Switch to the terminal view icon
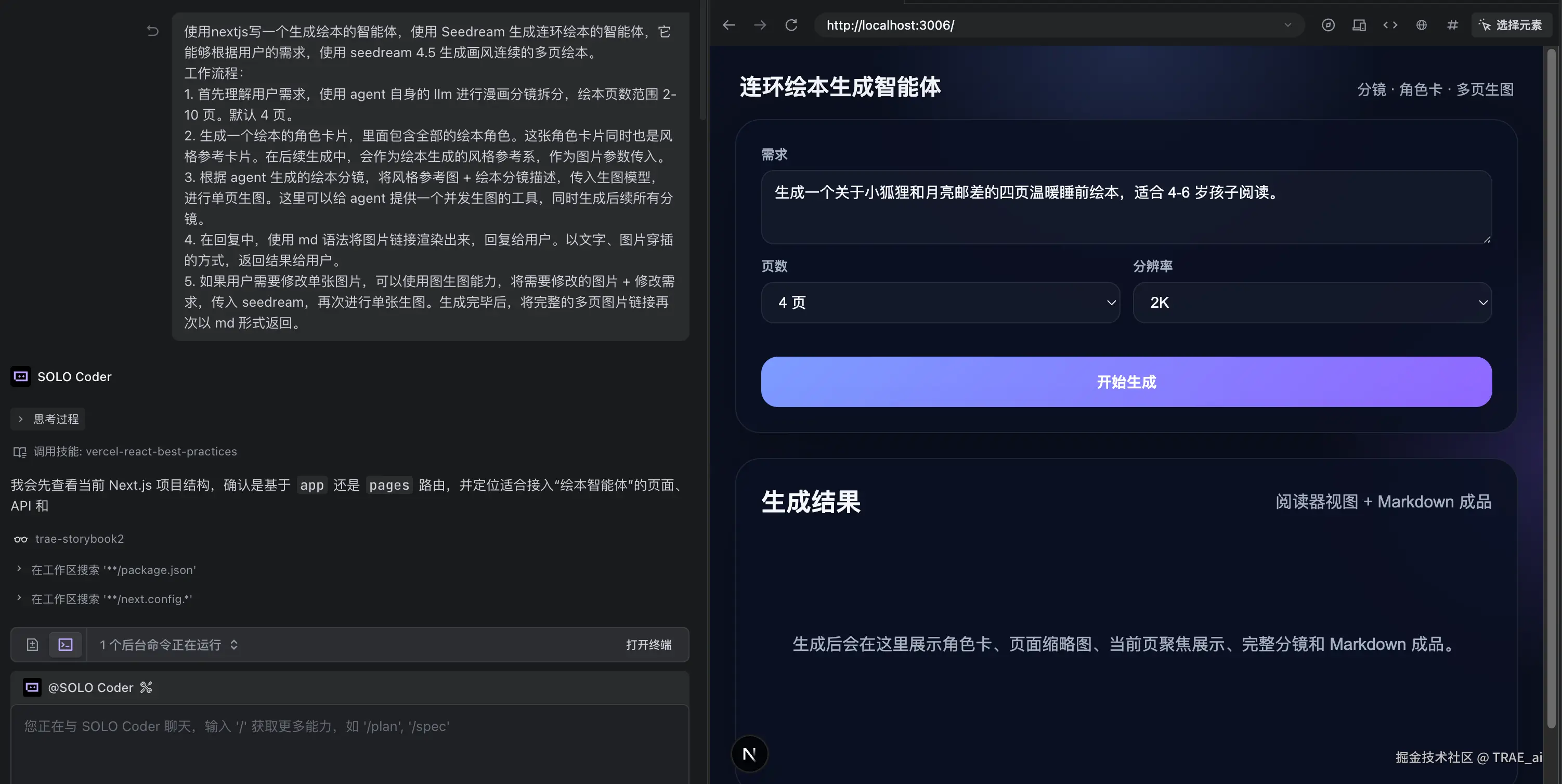 66,645
